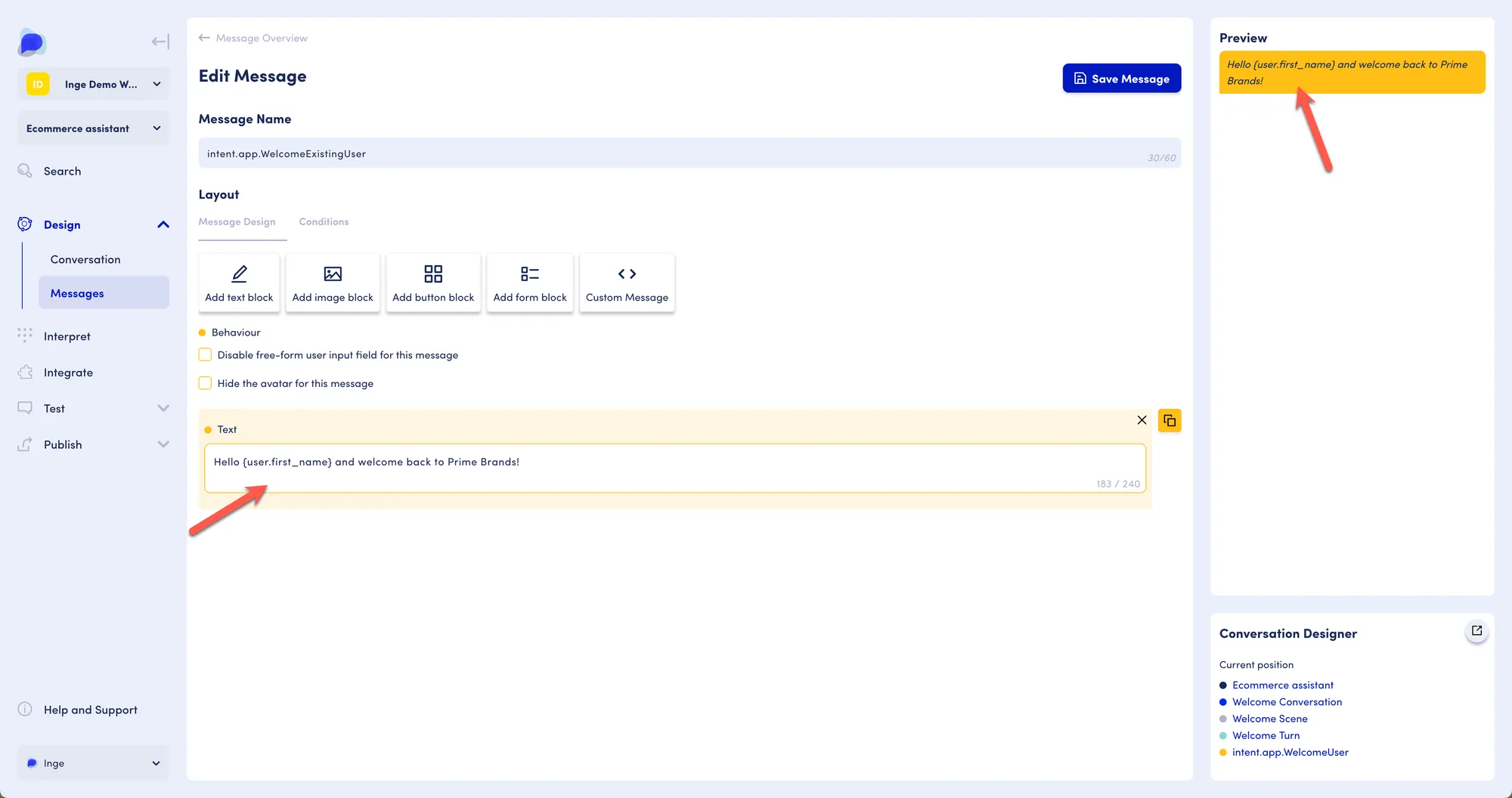Click the Publish share icon
1512x798 pixels.
pos(25,444)
